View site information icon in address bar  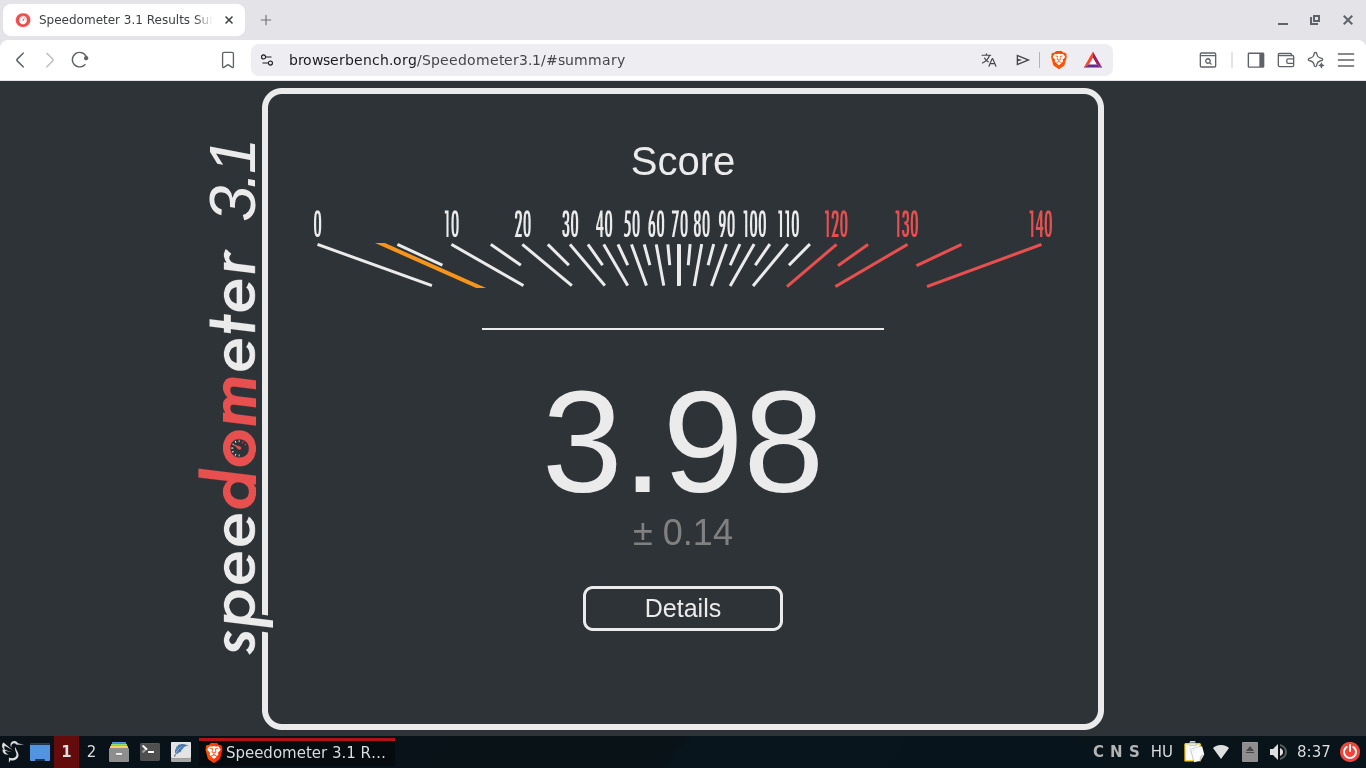click(266, 60)
